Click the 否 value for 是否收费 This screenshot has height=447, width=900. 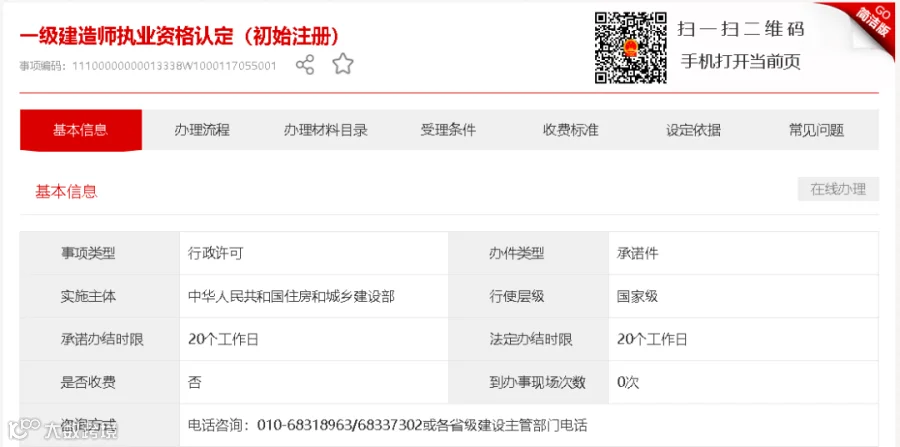point(313,382)
